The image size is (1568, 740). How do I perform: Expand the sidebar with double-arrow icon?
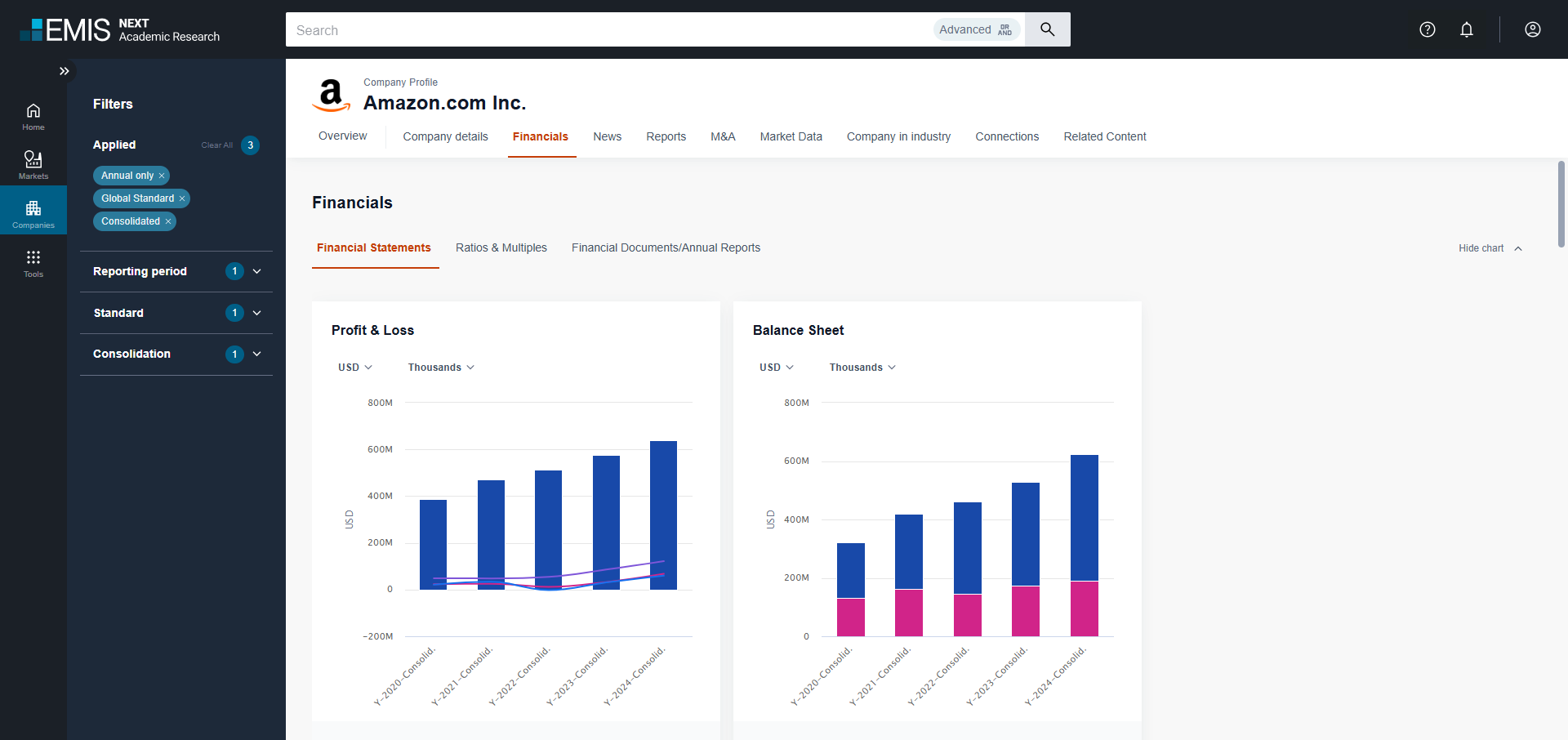pos(64,71)
